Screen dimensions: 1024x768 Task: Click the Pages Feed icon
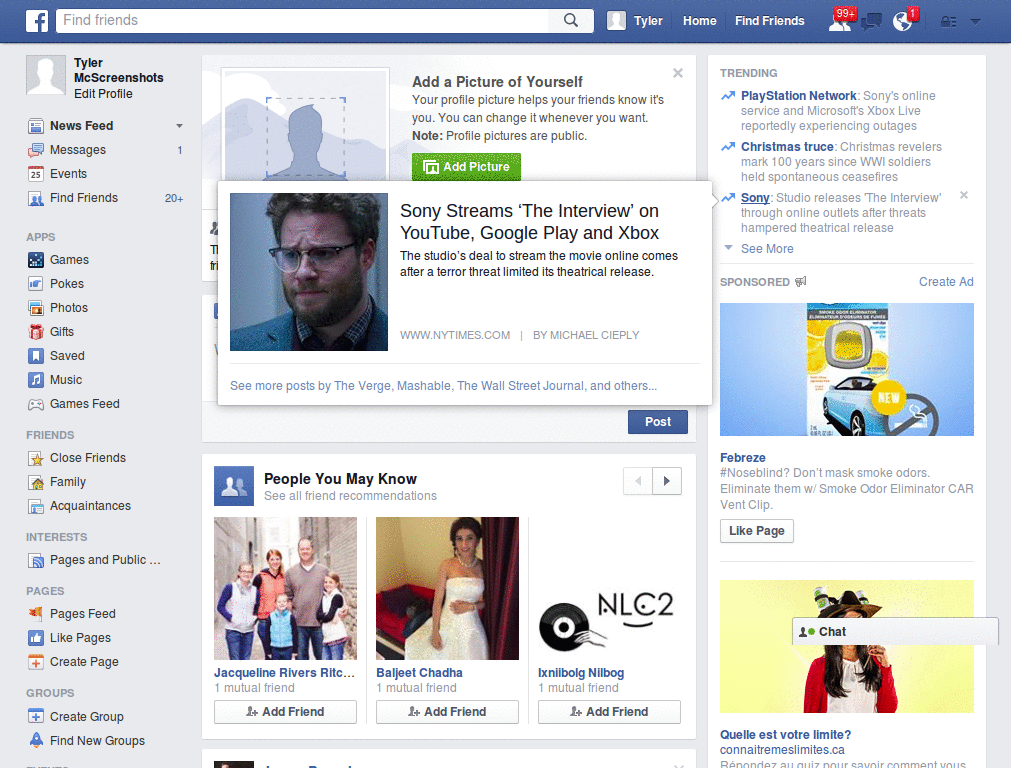[x=36, y=614]
